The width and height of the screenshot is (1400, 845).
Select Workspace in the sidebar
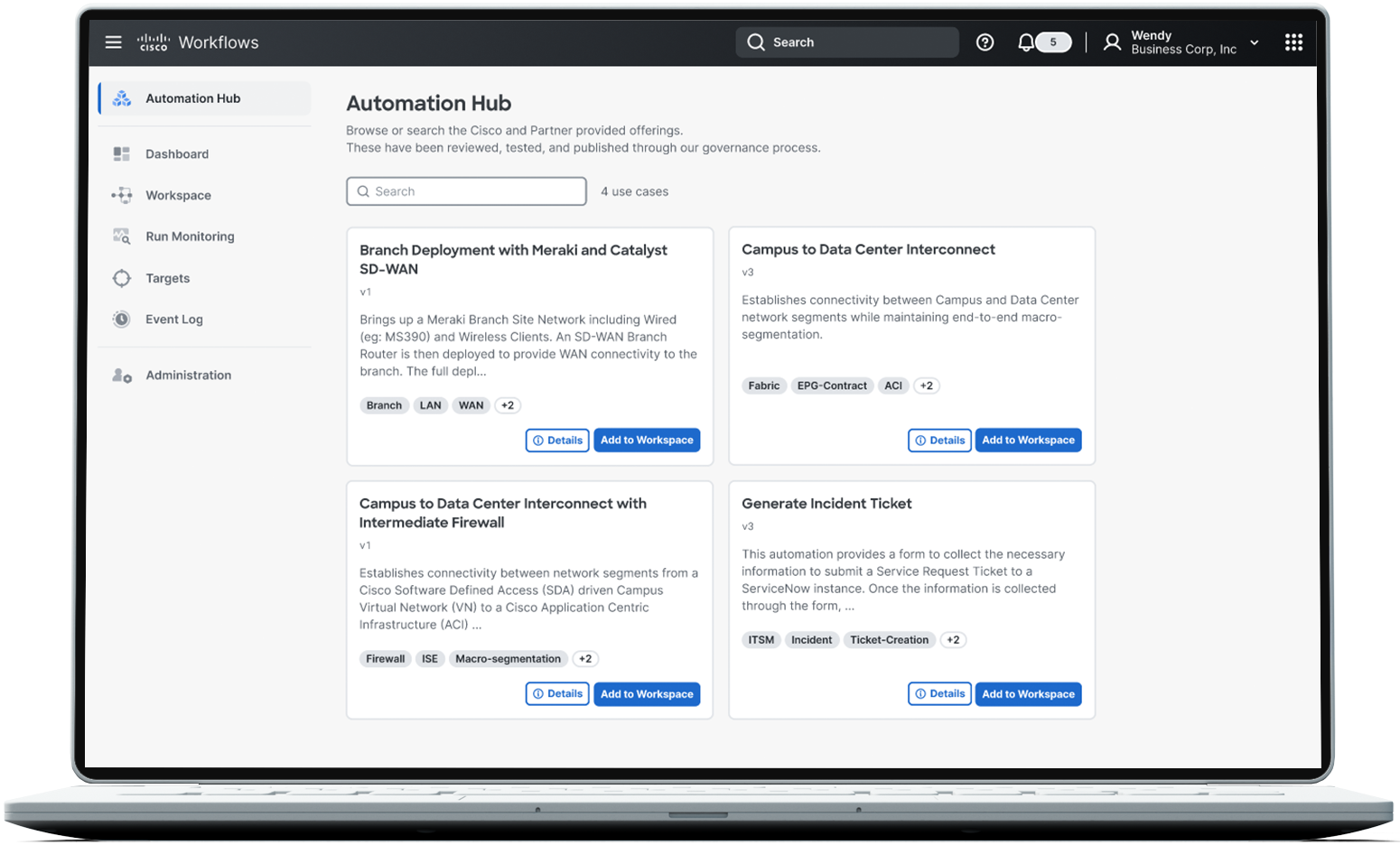[x=178, y=195]
